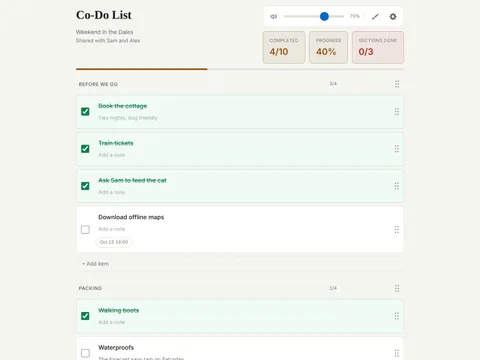Grab the drag handle of the Before We Go section
The height and width of the screenshot is (360, 480).
click(x=397, y=84)
